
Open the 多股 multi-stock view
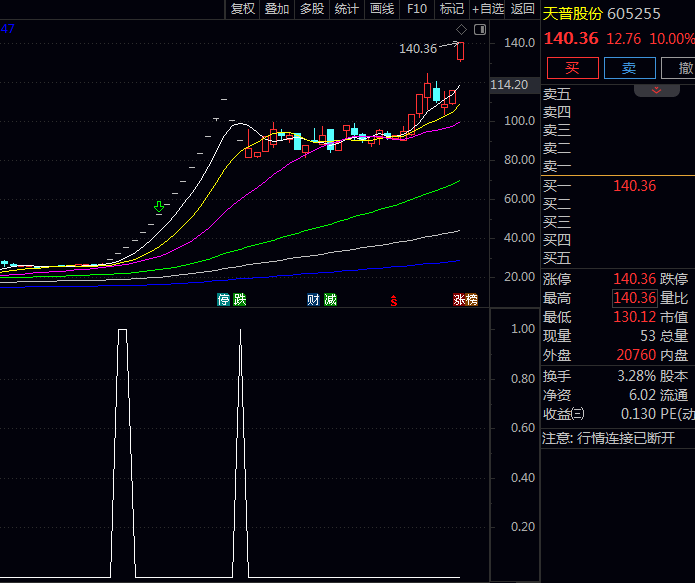312,9
